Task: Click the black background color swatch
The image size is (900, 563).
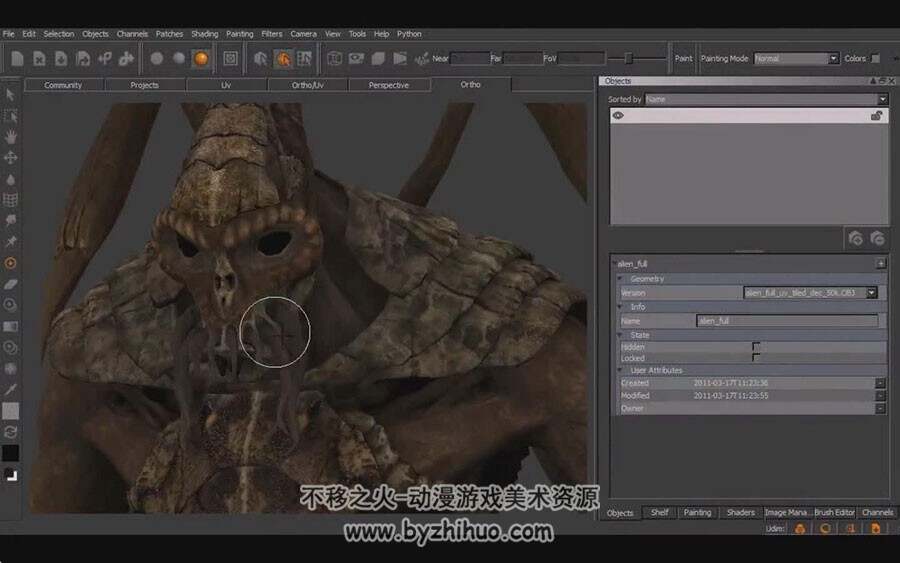Action: tap(10, 453)
